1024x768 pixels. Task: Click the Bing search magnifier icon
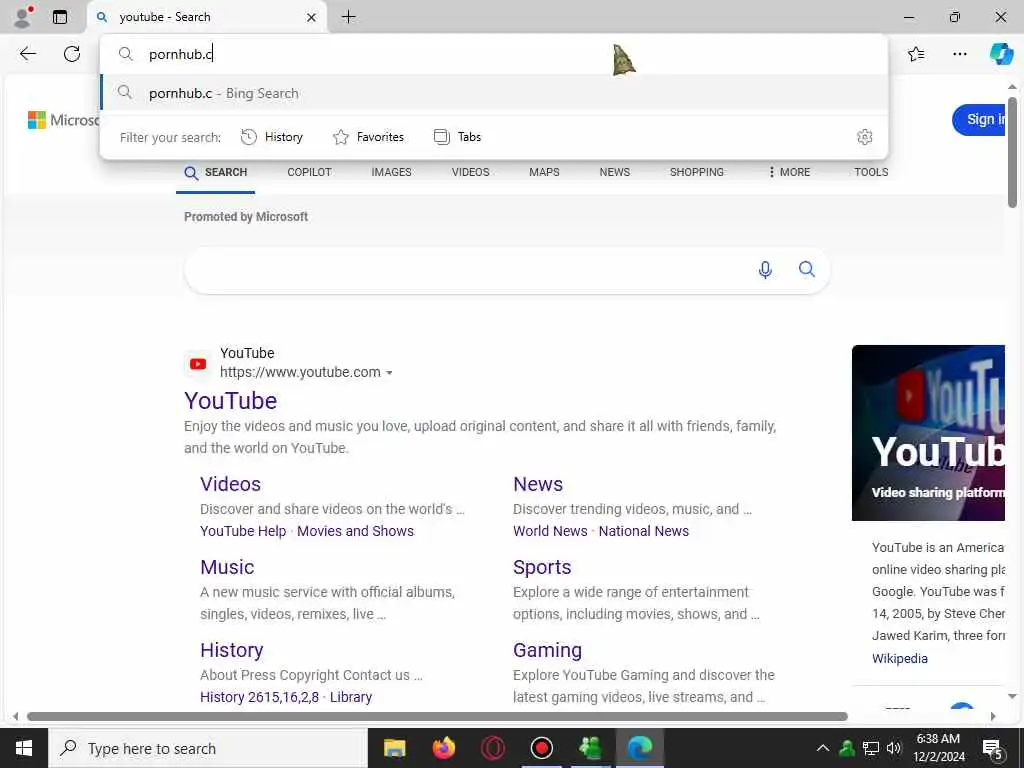(807, 269)
